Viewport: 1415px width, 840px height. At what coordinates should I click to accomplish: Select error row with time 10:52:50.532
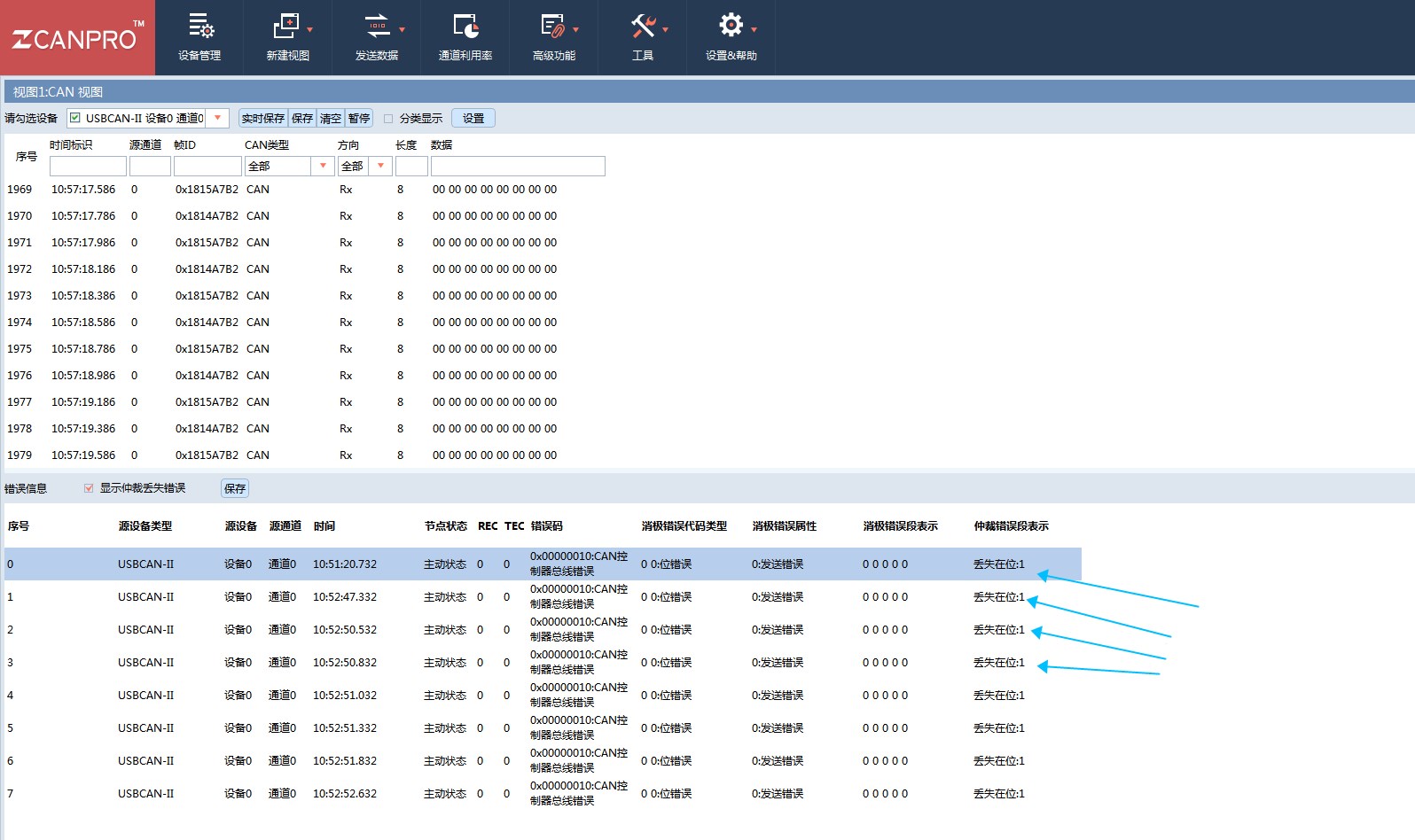pos(543,629)
